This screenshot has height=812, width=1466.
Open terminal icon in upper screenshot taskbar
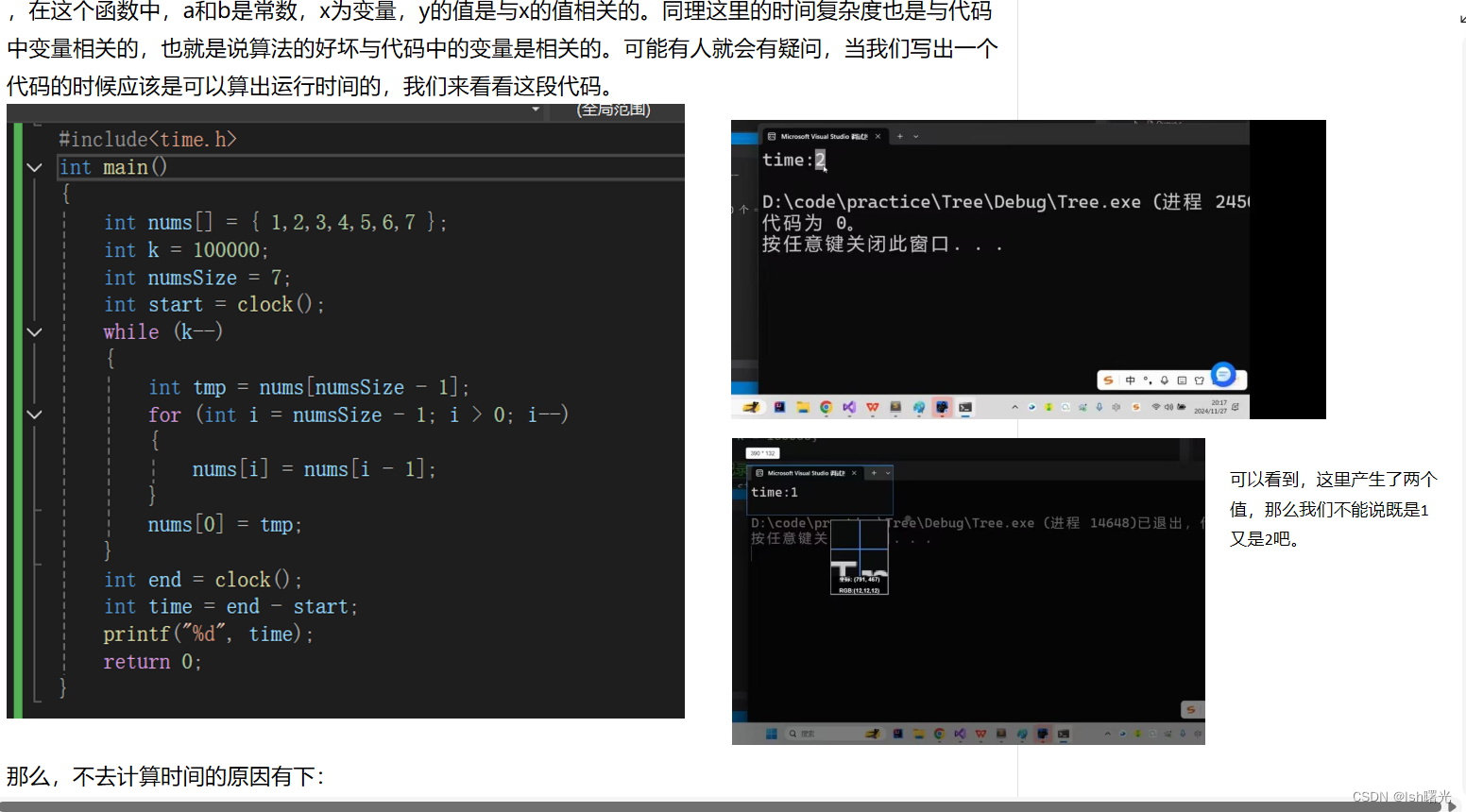(x=964, y=407)
